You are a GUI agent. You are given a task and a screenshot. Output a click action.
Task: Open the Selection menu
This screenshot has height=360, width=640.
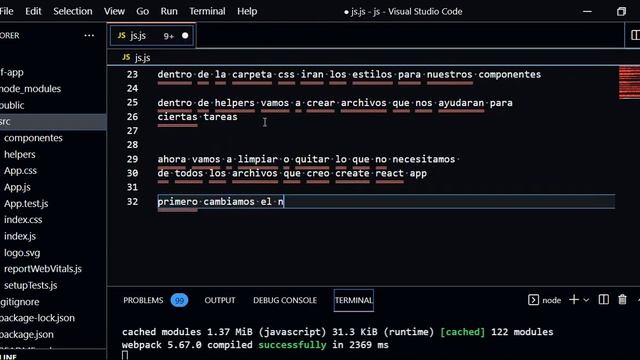tap(73, 11)
